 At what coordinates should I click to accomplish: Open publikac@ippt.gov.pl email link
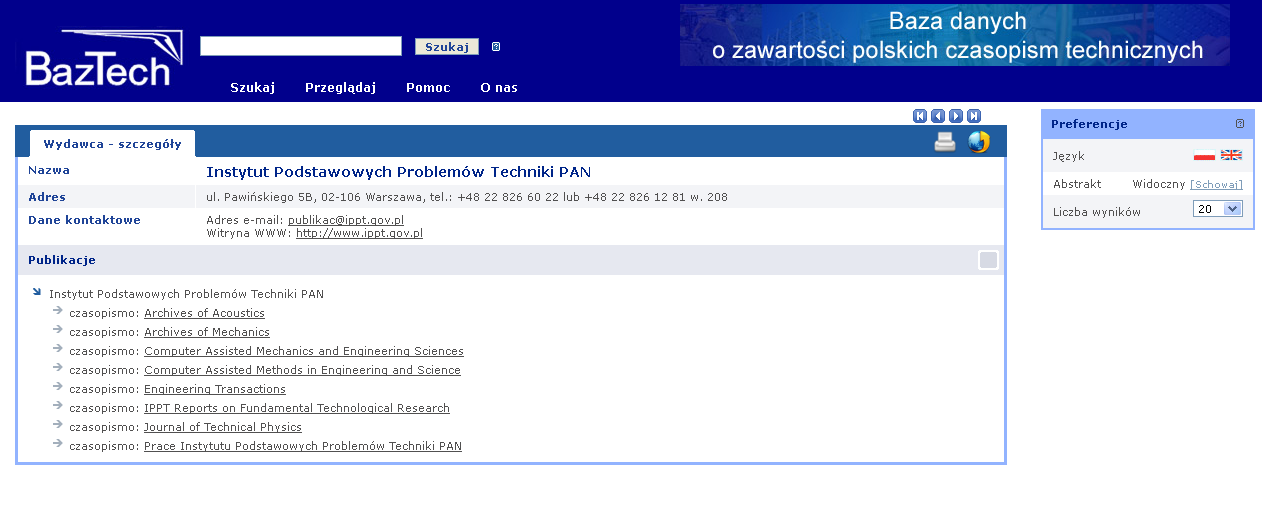coord(346,220)
